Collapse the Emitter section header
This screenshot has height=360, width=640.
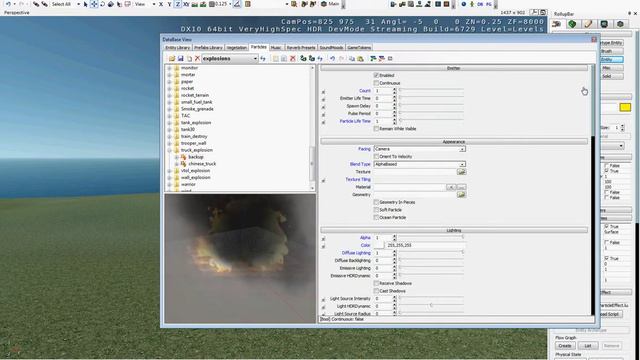[x=454, y=68]
